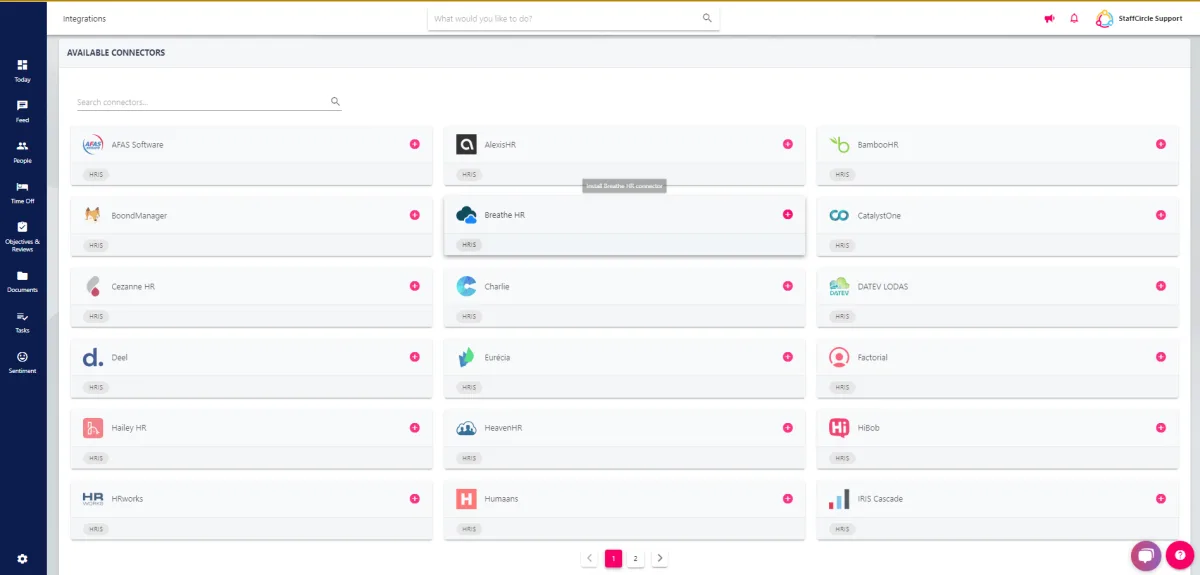
Task: Install the AFAS Software connector
Action: pos(414,144)
